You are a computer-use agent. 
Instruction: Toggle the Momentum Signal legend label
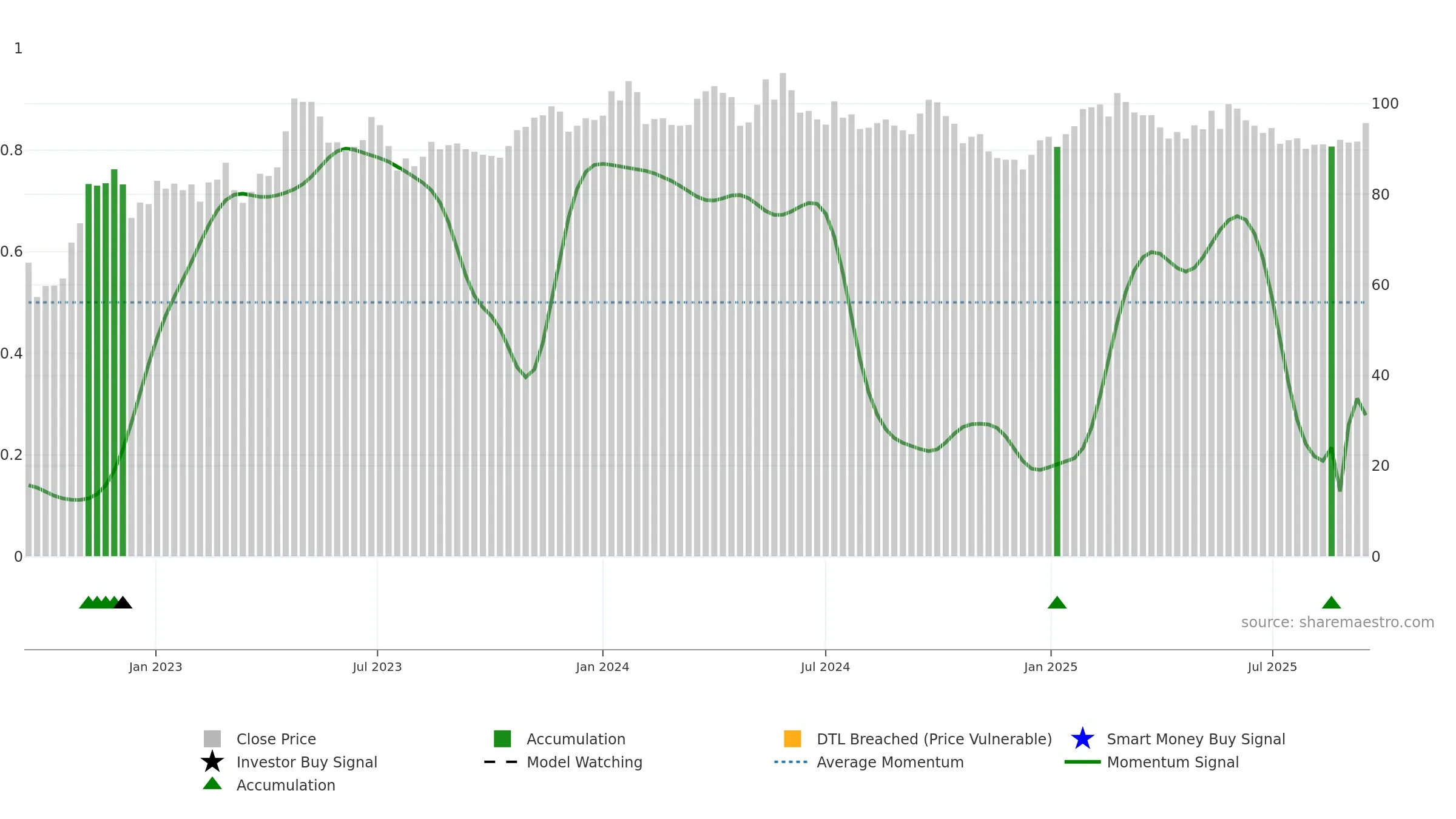pos(1173,762)
